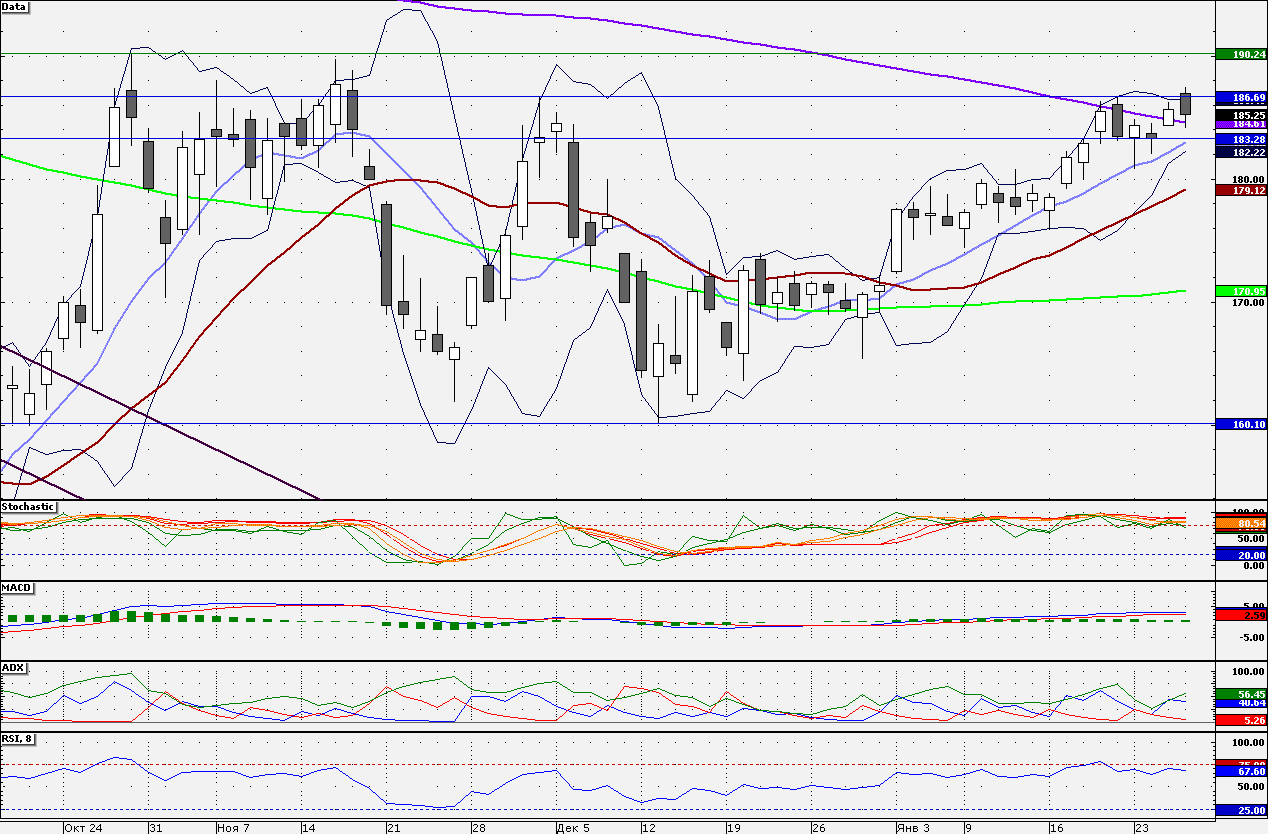Click the blue 20.00 Stochastic level tag

pos(1241,555)
